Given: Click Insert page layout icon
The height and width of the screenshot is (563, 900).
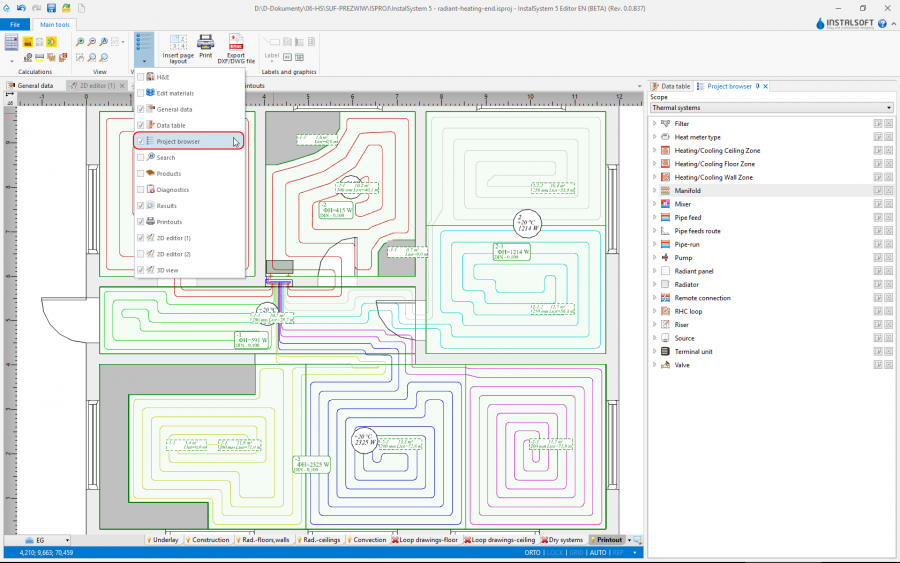Looking at the screenshot, I should click(x=178, y=43).
